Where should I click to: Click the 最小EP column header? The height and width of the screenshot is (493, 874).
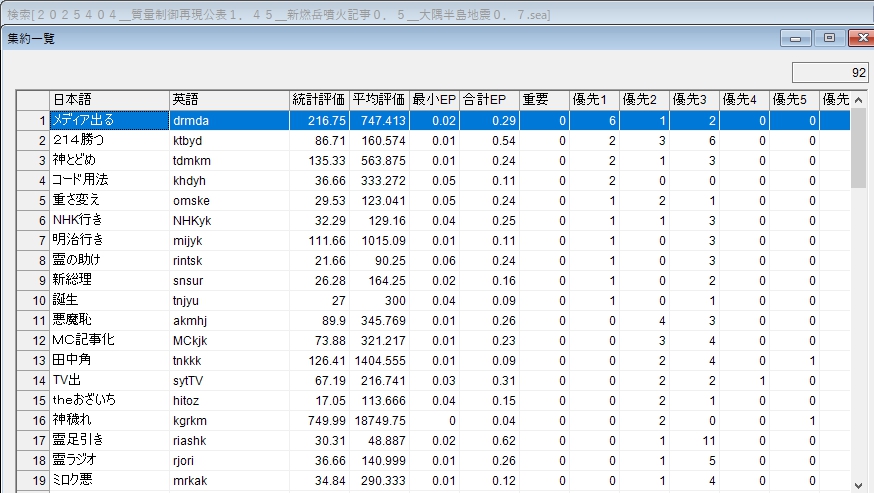(434, 100)
